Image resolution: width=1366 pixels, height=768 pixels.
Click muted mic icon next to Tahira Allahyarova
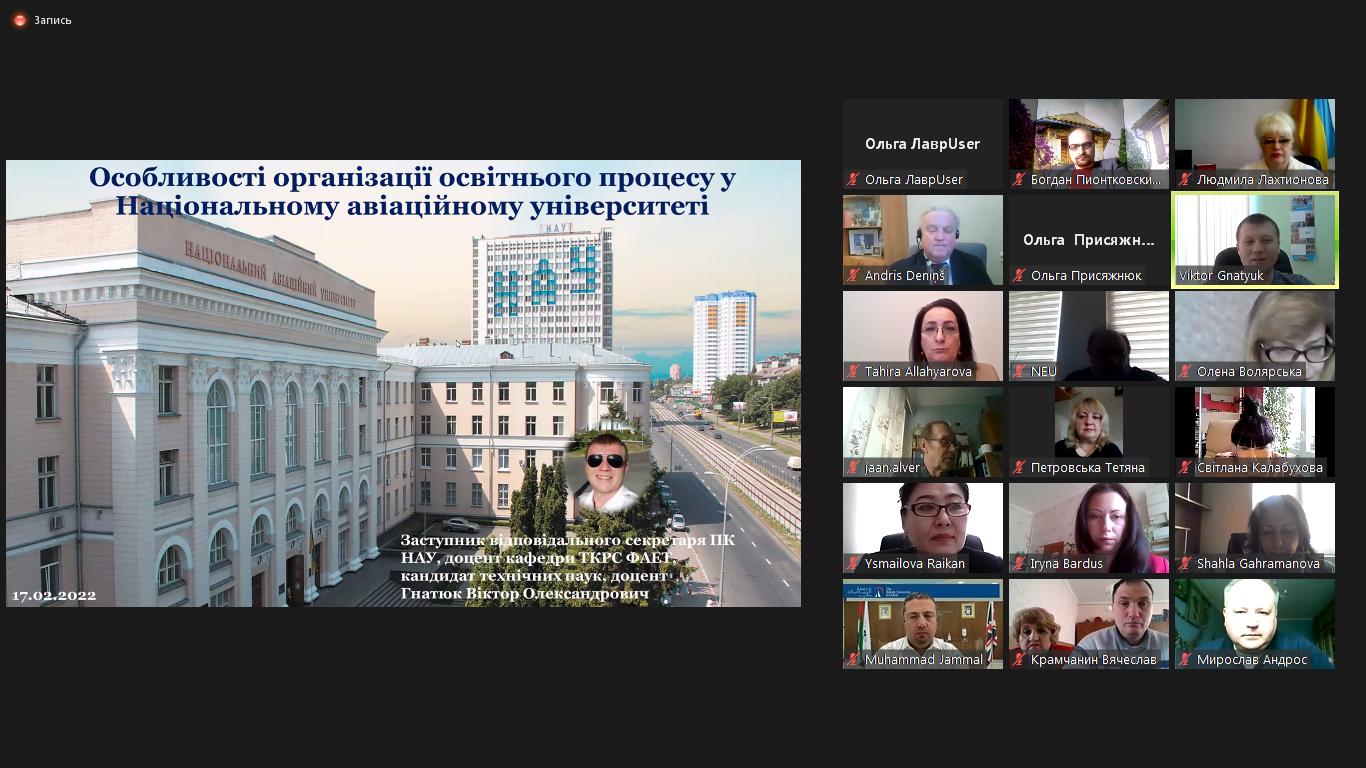point(853,372)
